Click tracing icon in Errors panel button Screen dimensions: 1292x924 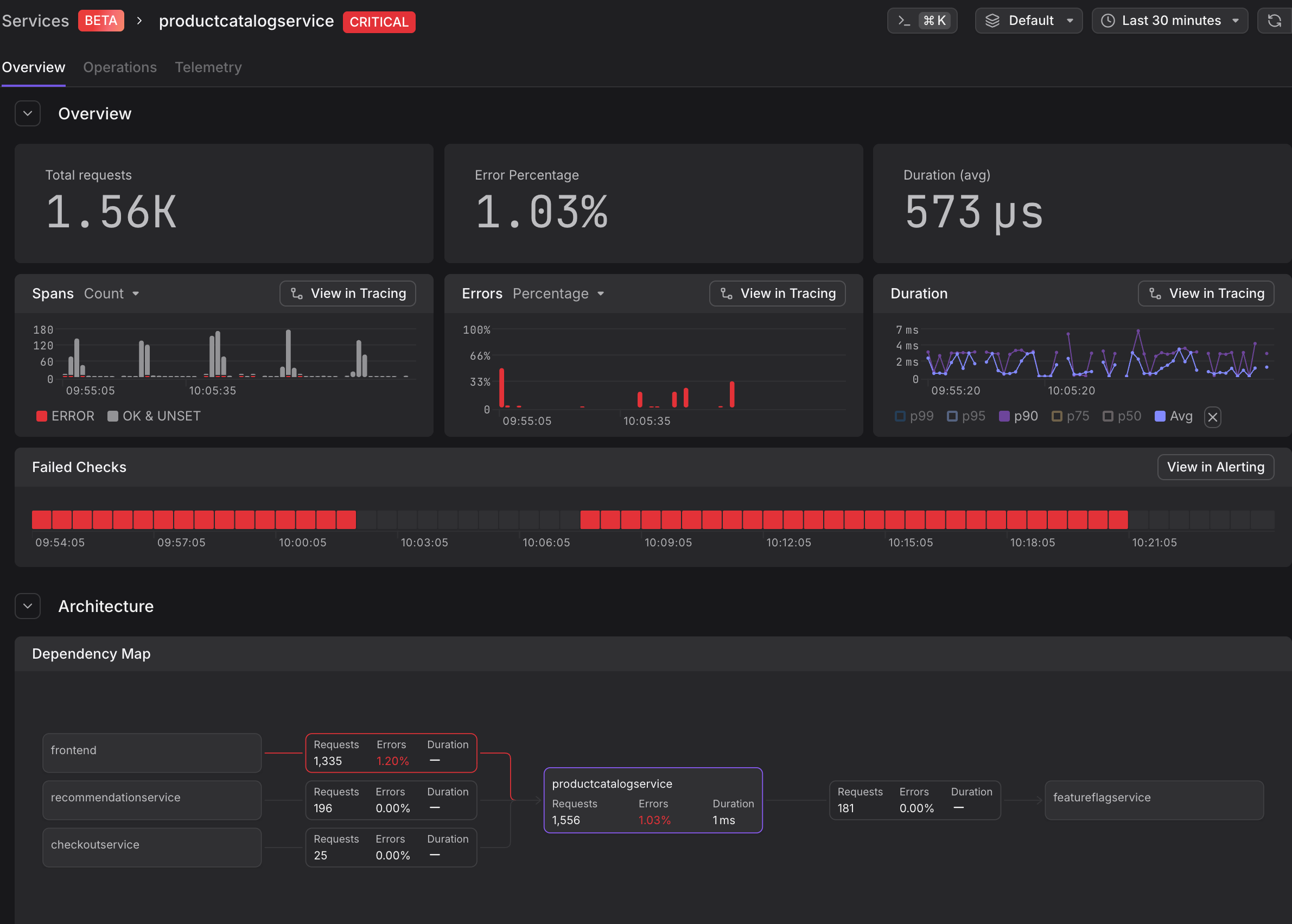click(x=726, y=294)
